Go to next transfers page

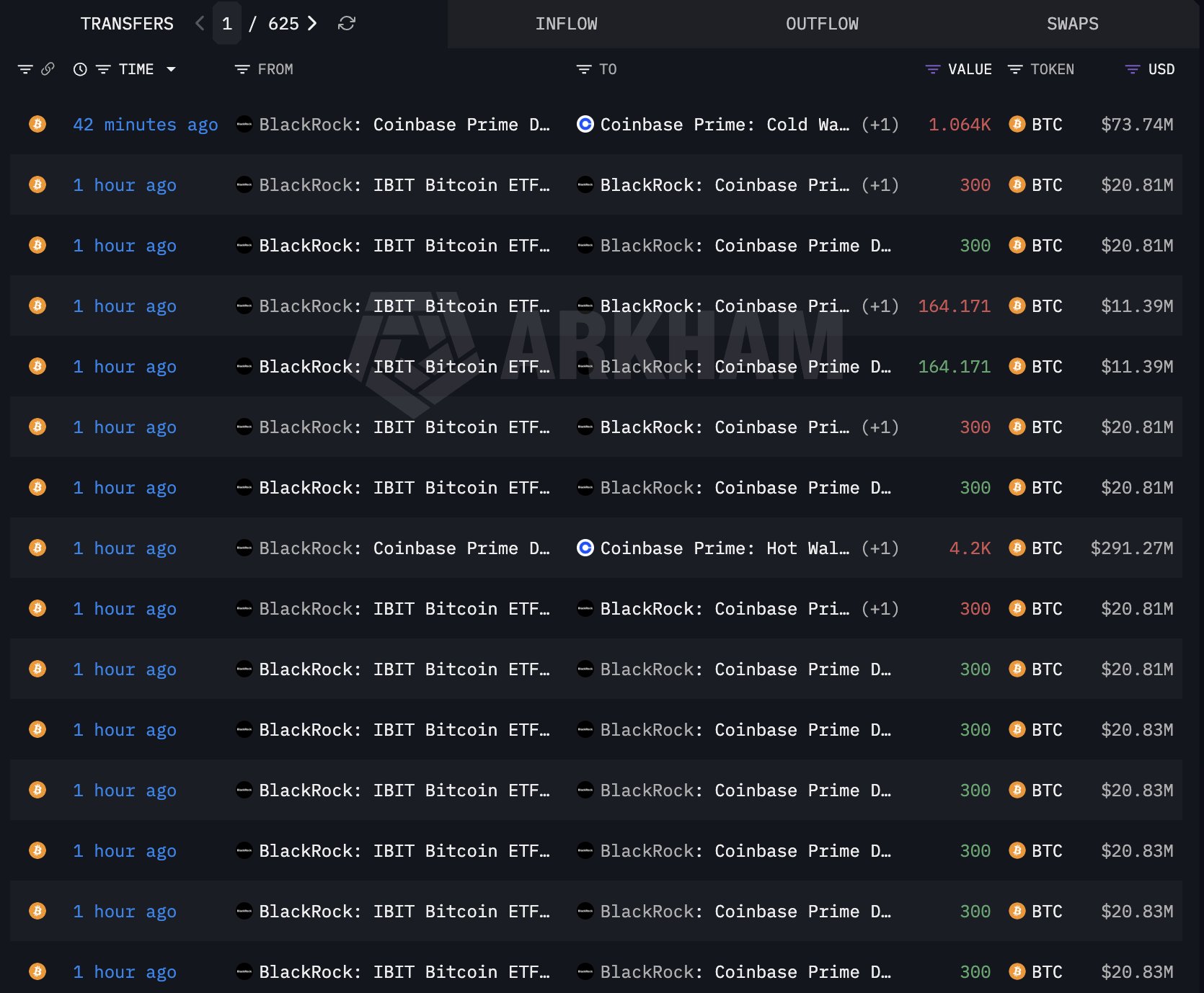click(312, 24)
